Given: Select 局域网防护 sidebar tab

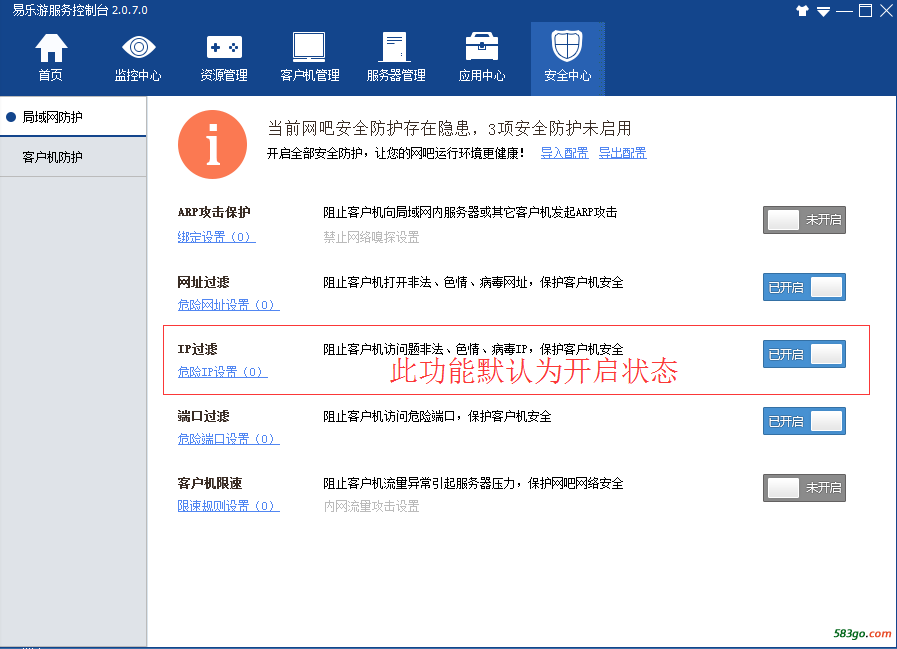Looking at the screenshot, I should (73, 117).
